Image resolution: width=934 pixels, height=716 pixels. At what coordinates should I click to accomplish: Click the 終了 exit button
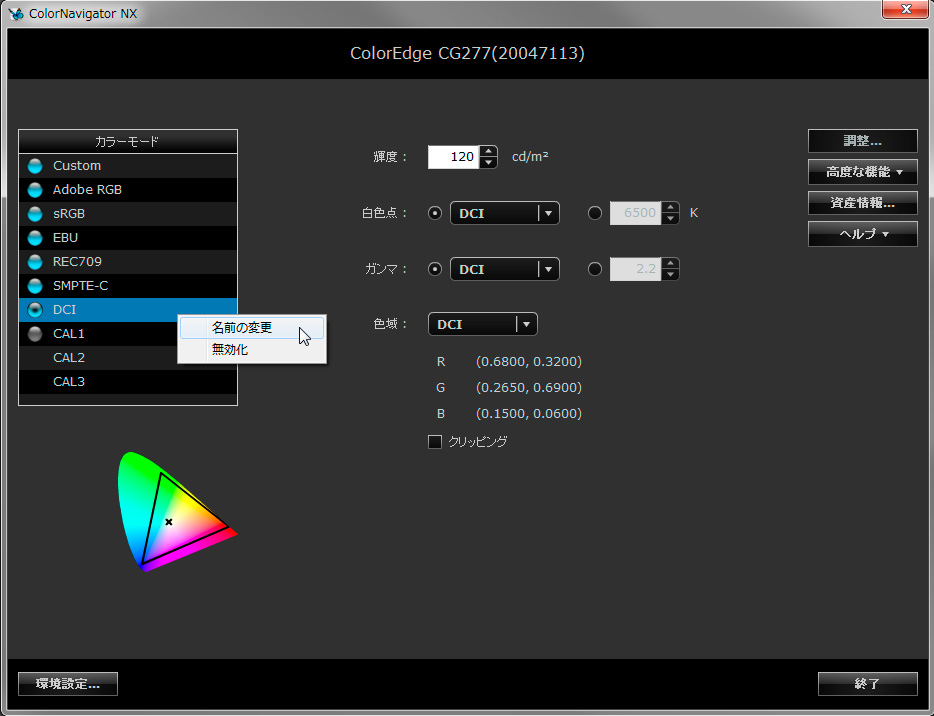pyautogui.click(x=867, y=684)
